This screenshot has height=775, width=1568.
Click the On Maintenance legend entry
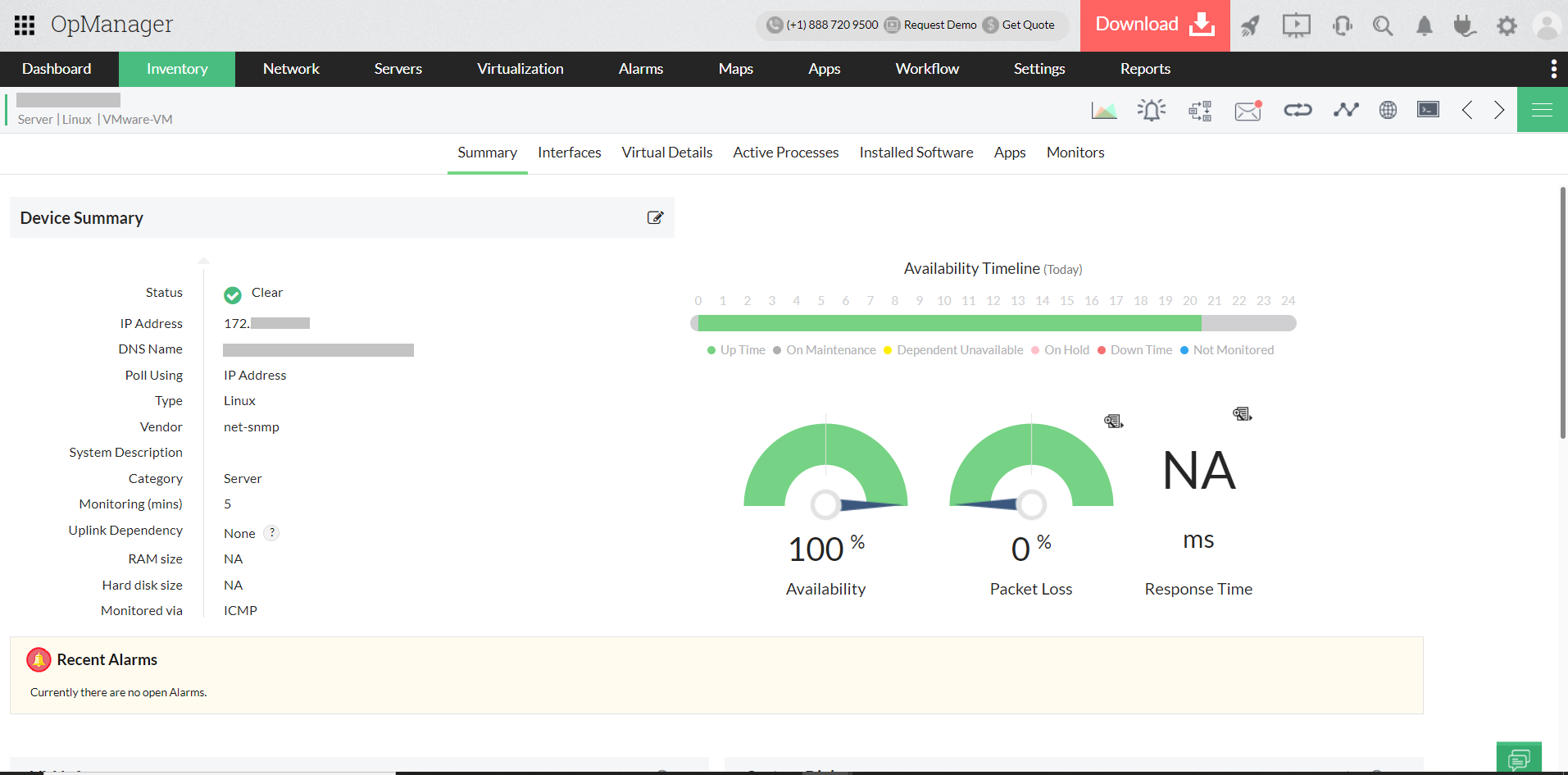[x=825, y=350]
